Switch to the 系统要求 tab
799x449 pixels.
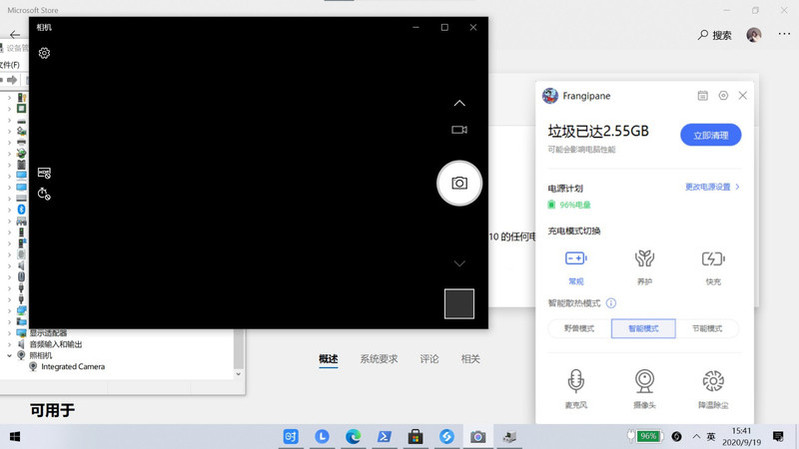(x=379, y=359)
